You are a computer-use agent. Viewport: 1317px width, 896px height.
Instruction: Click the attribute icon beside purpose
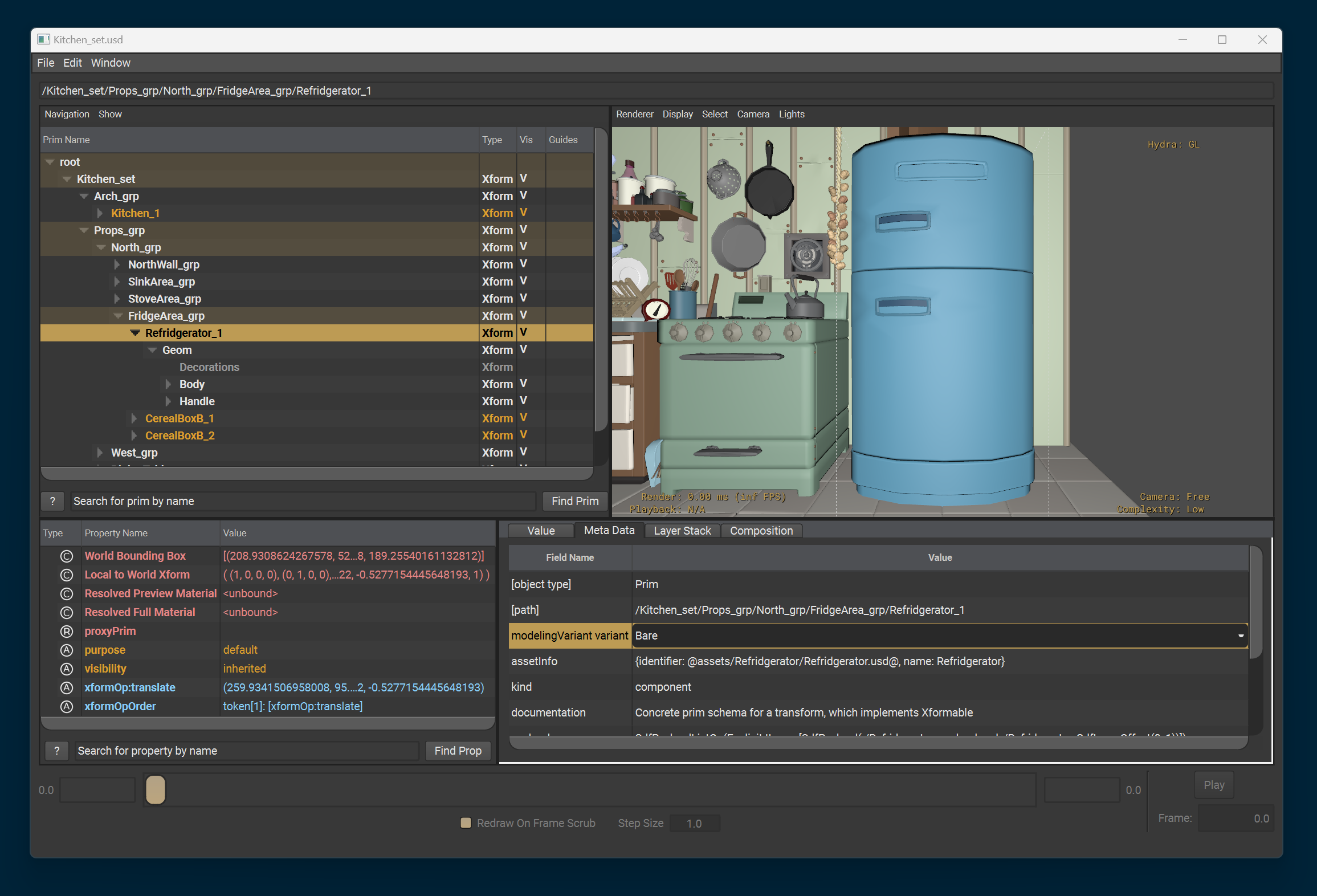67,650
